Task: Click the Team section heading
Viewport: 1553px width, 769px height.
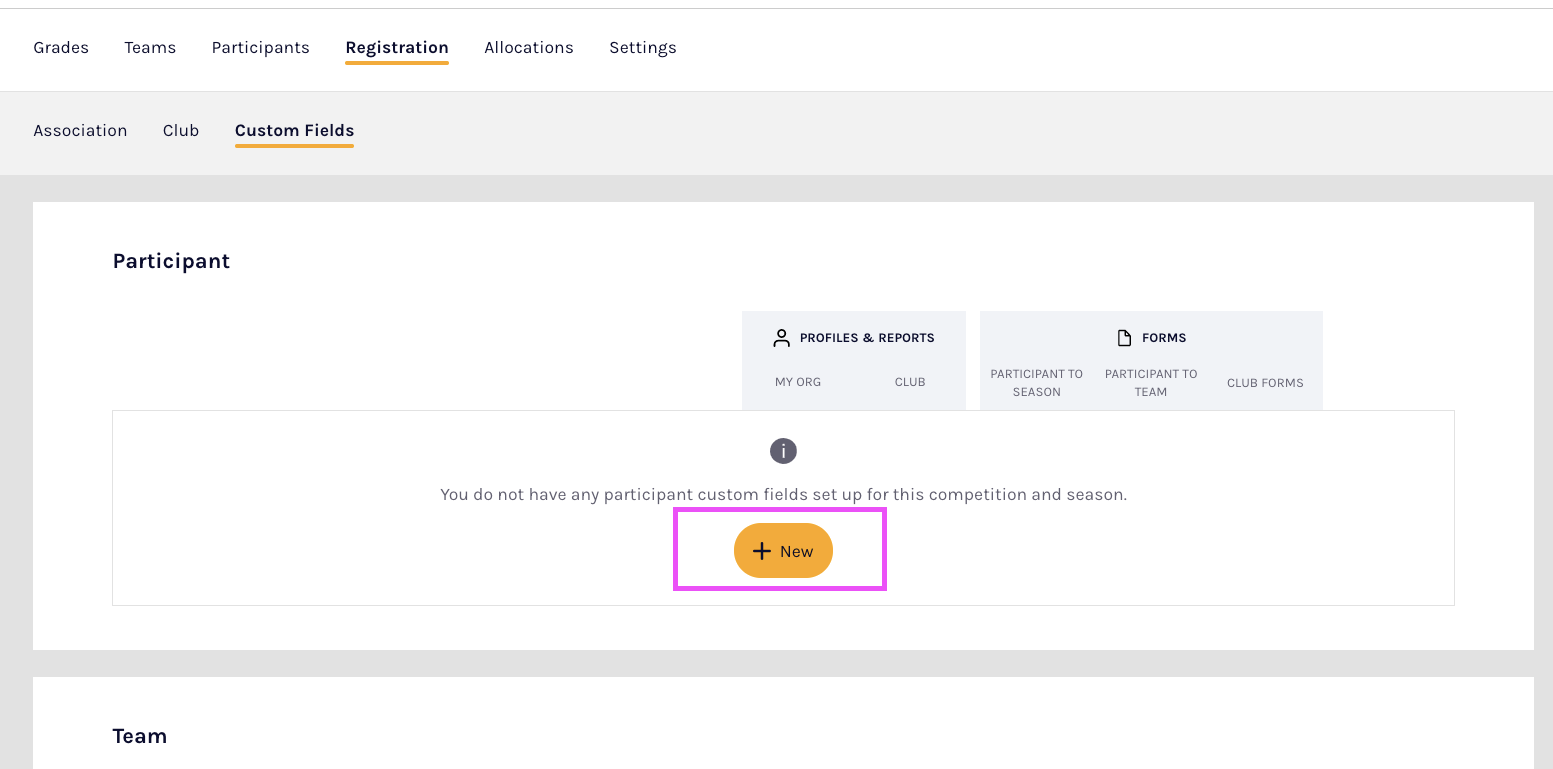Action: [139, 736]
